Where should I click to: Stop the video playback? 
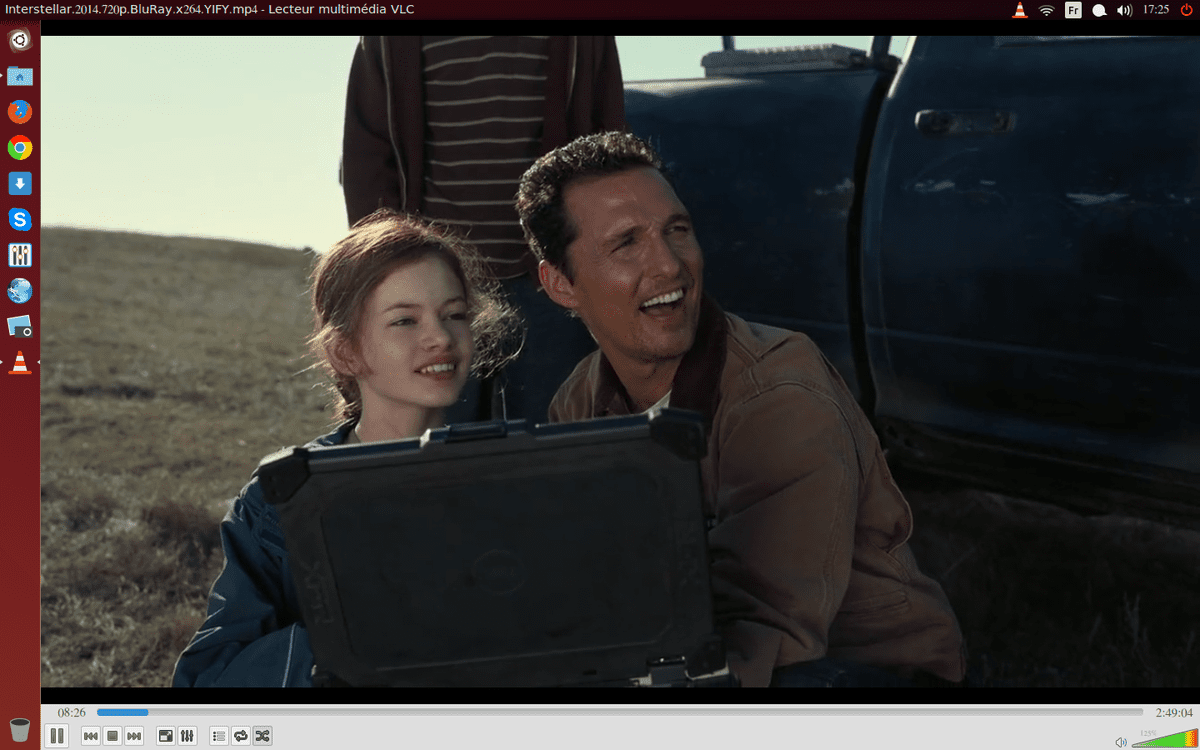coord(113,736)
